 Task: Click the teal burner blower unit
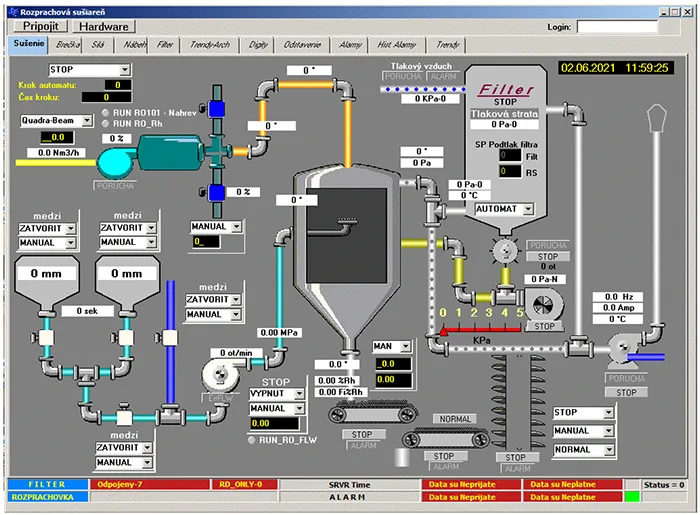click(170, 152)
